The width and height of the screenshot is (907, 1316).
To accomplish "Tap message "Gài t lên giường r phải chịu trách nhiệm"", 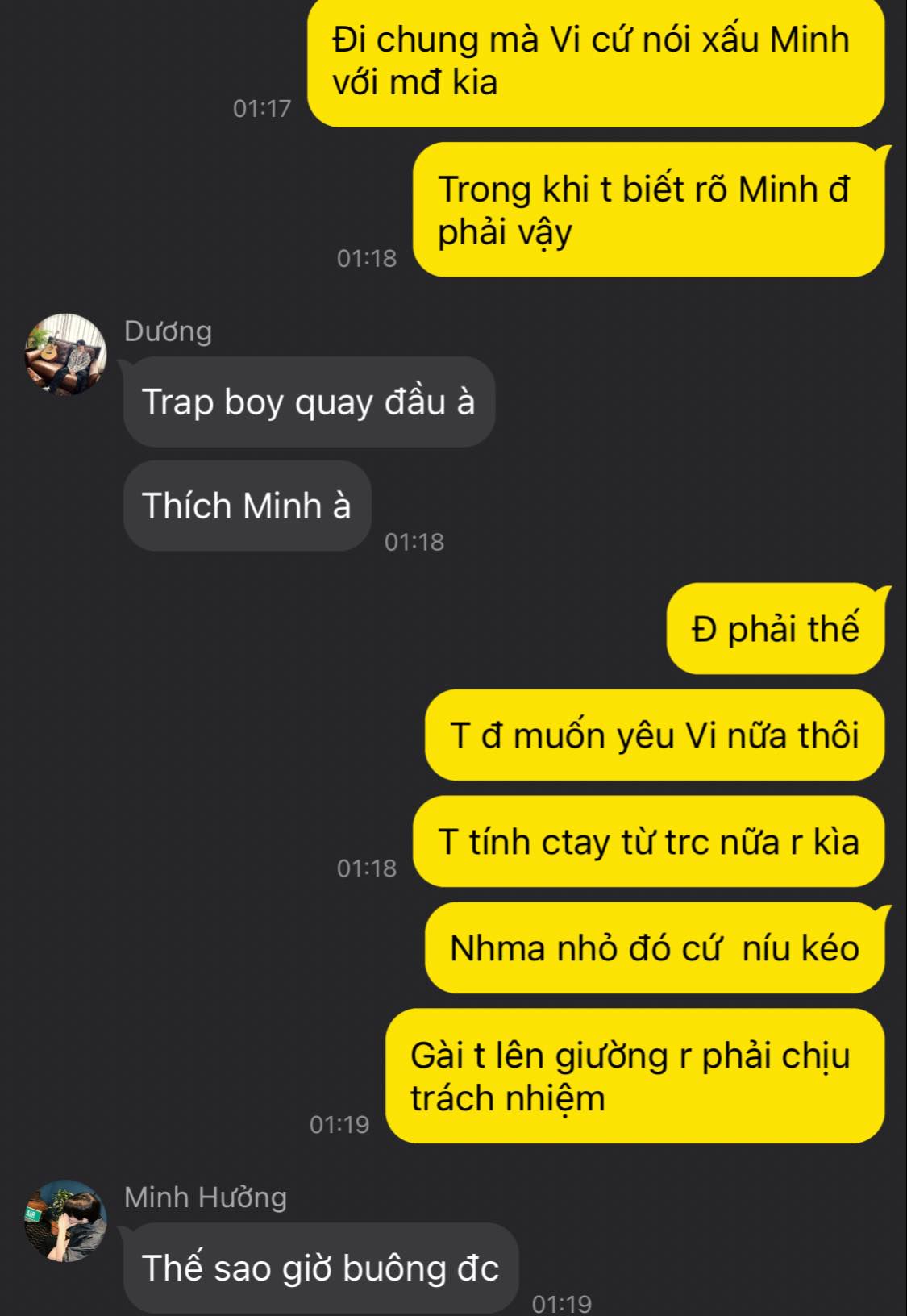I will click(635, 1077).
